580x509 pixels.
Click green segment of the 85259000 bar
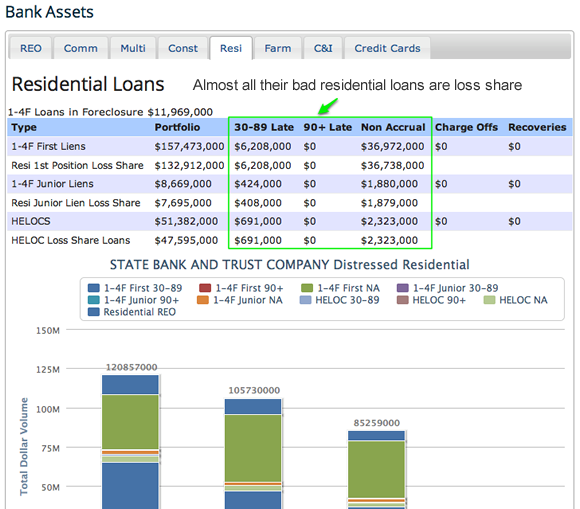[x=376, y=469]
